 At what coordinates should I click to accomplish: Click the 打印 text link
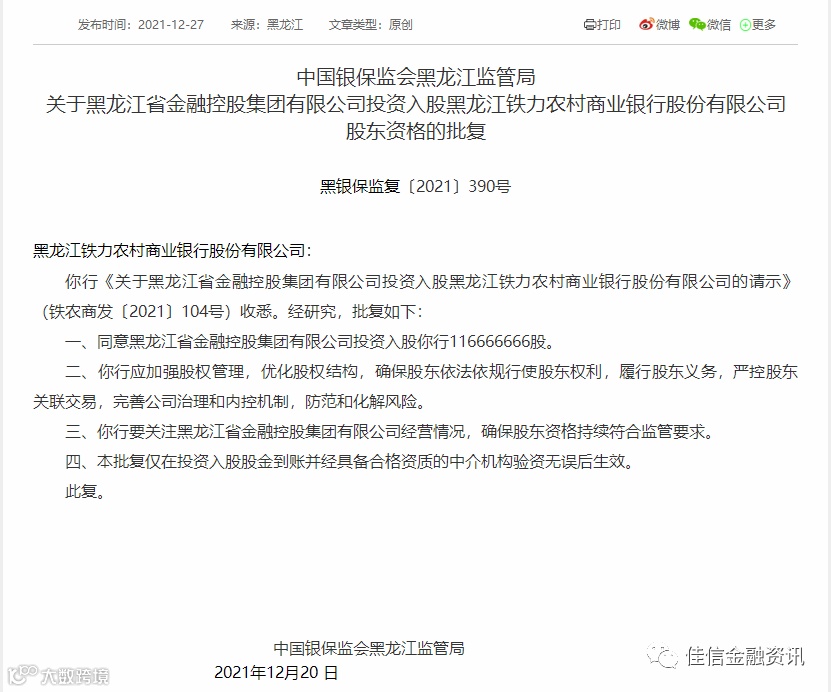point(608,25)
